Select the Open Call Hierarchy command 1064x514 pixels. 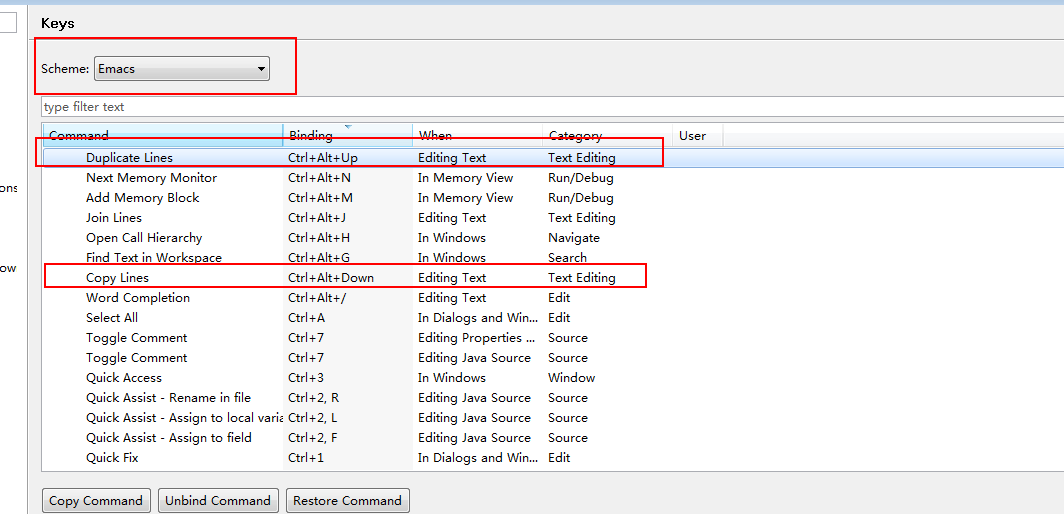[144, 238]
